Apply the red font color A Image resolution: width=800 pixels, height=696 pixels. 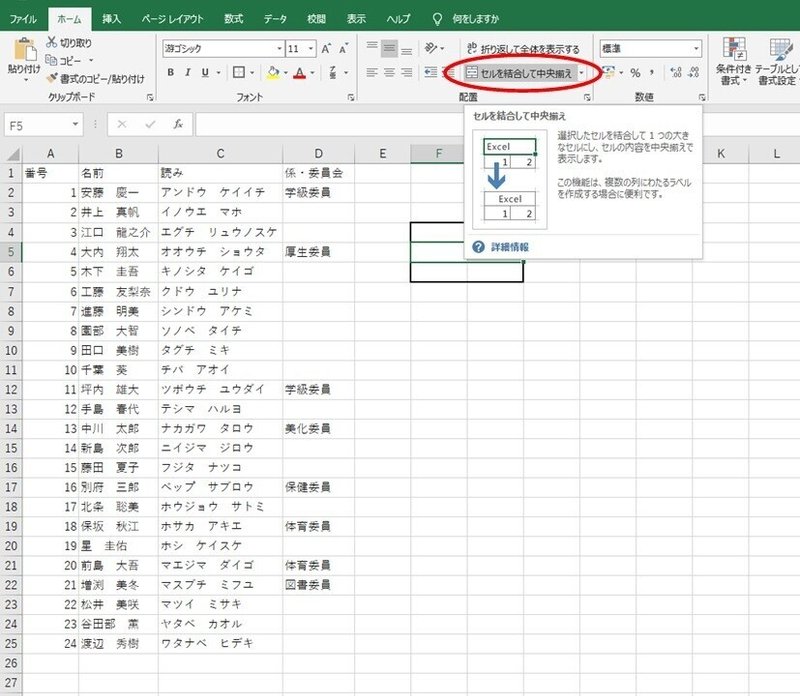coord(300,72)
